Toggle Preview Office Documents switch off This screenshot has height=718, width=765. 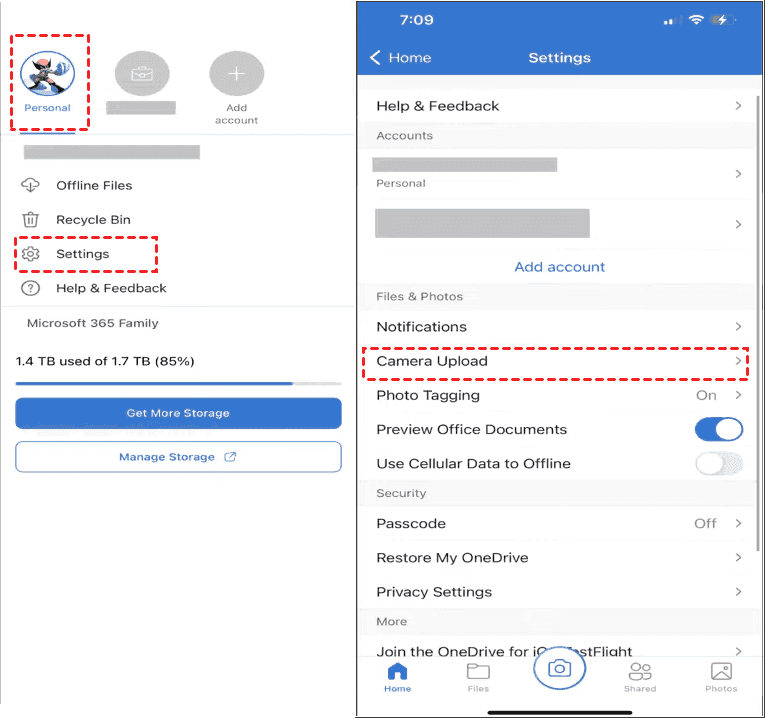(x=719, y=430)
